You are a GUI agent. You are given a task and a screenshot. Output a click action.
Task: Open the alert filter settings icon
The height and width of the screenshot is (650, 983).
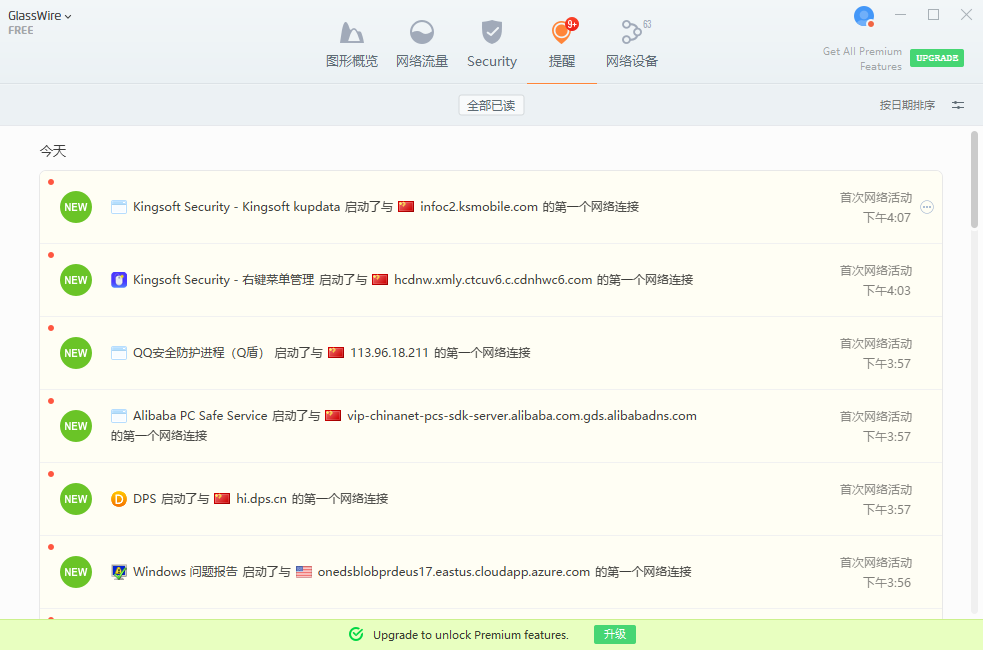click(958, 105)
